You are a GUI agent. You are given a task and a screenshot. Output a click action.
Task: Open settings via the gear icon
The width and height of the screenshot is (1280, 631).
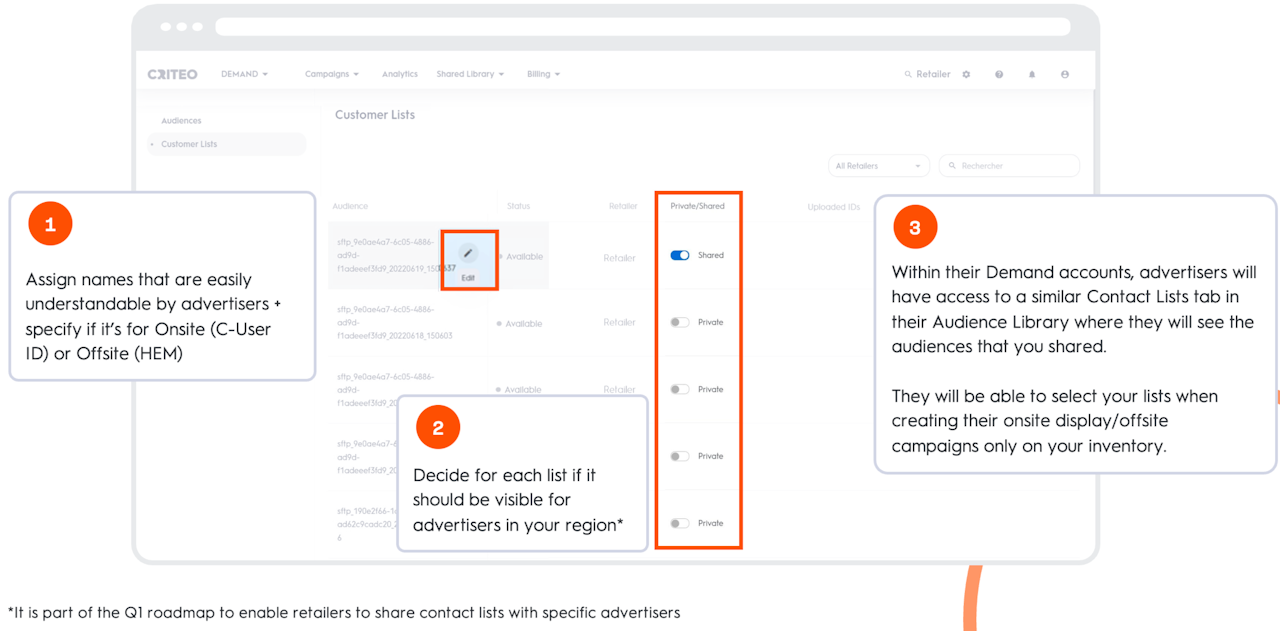click(x=966, y=74)
